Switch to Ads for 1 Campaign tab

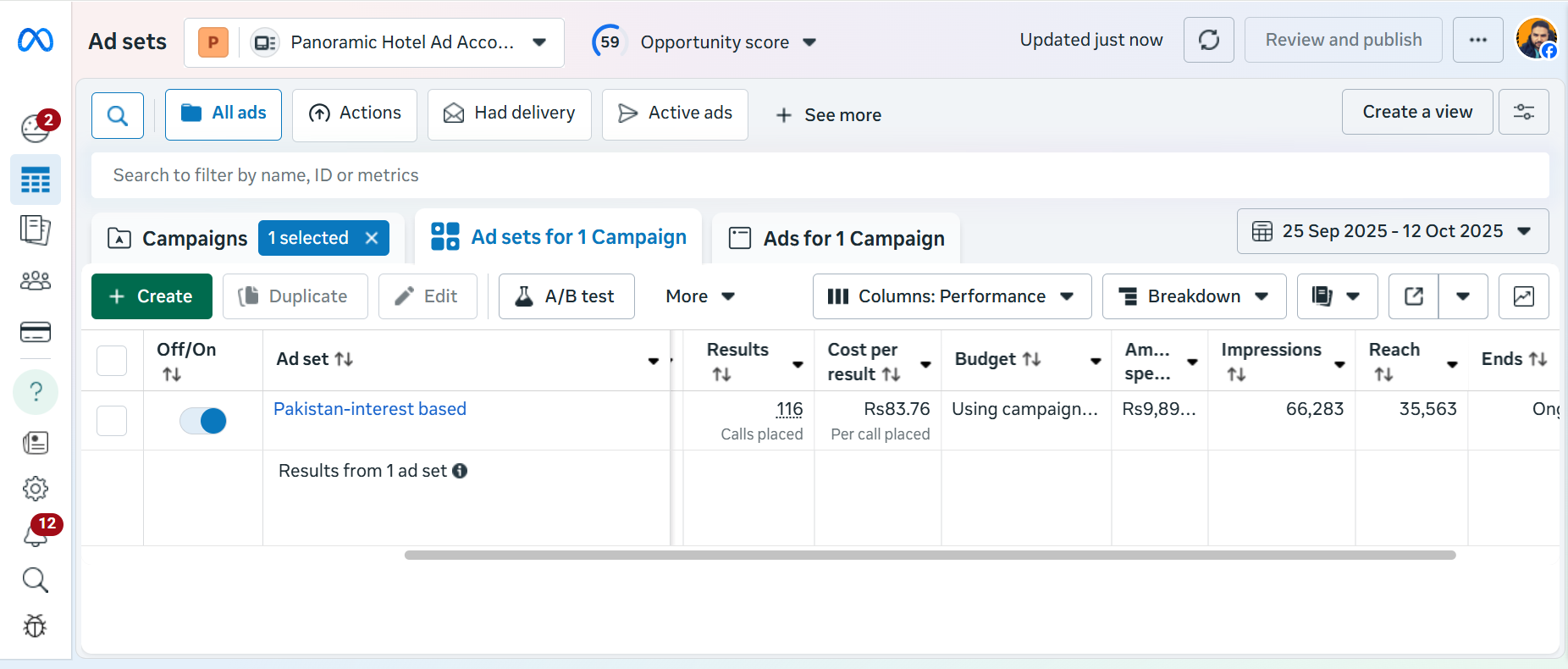[x=836, y=239]
